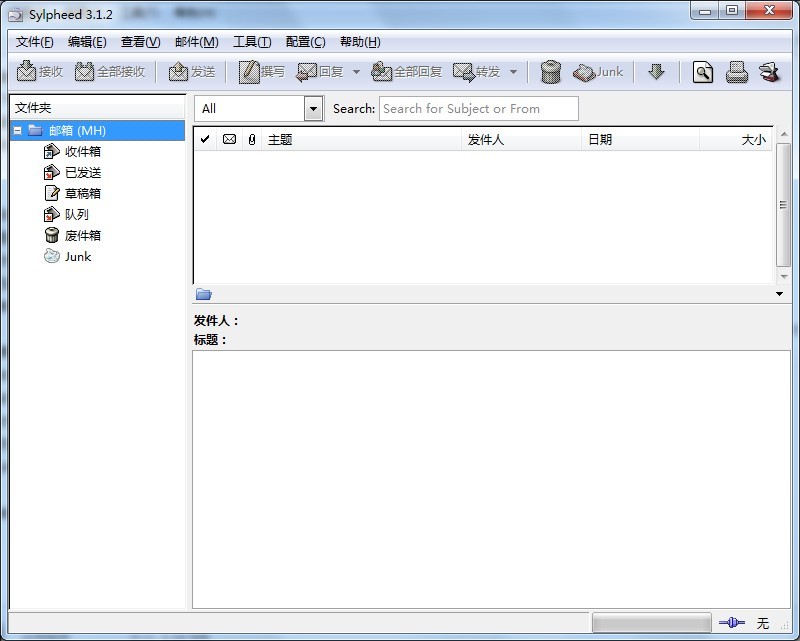The image size is (800, 641).
Task: Open the 回复 reply dropdown arrow
Action: 356,72
